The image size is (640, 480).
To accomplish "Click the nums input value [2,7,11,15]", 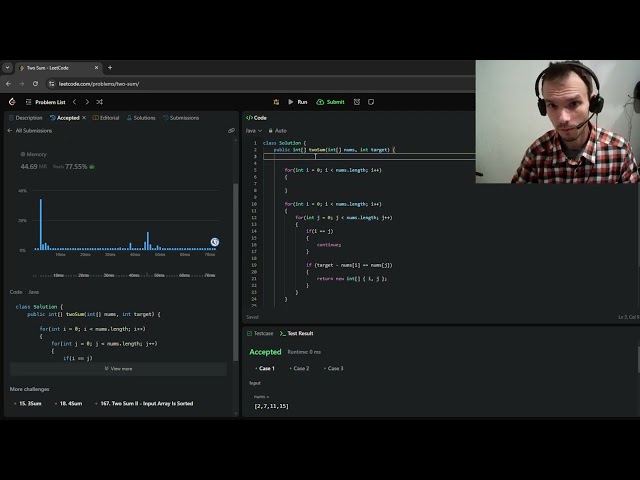I will coord(271,406).
